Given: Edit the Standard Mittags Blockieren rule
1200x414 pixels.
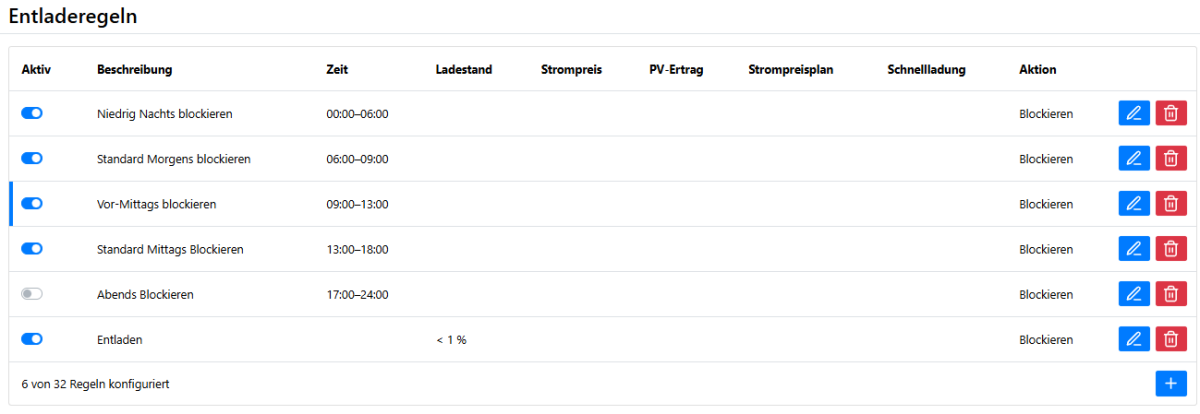Looking at the screenshot, I should click(x=1133, y=249).
